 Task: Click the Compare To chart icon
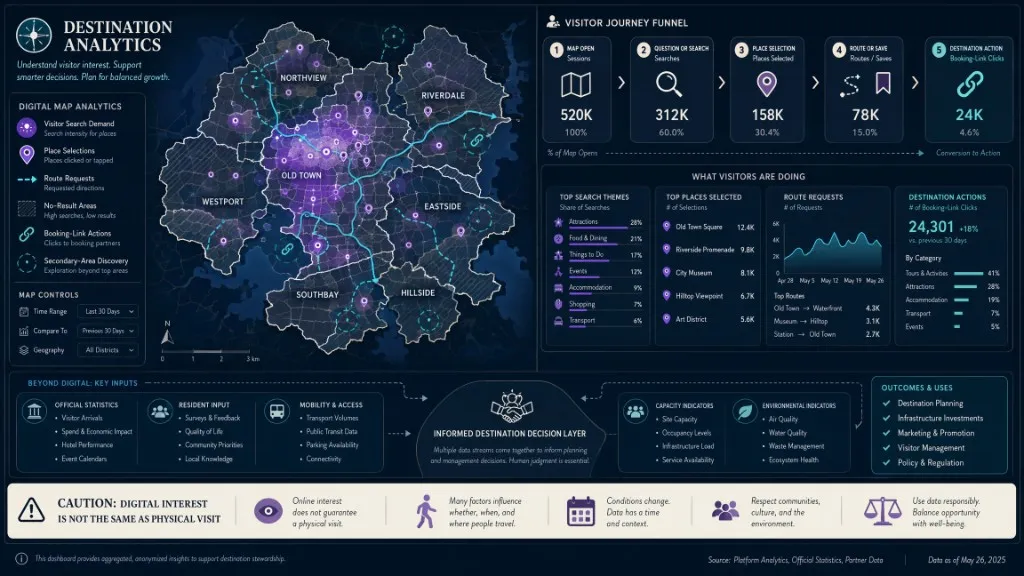pos(24,331)
